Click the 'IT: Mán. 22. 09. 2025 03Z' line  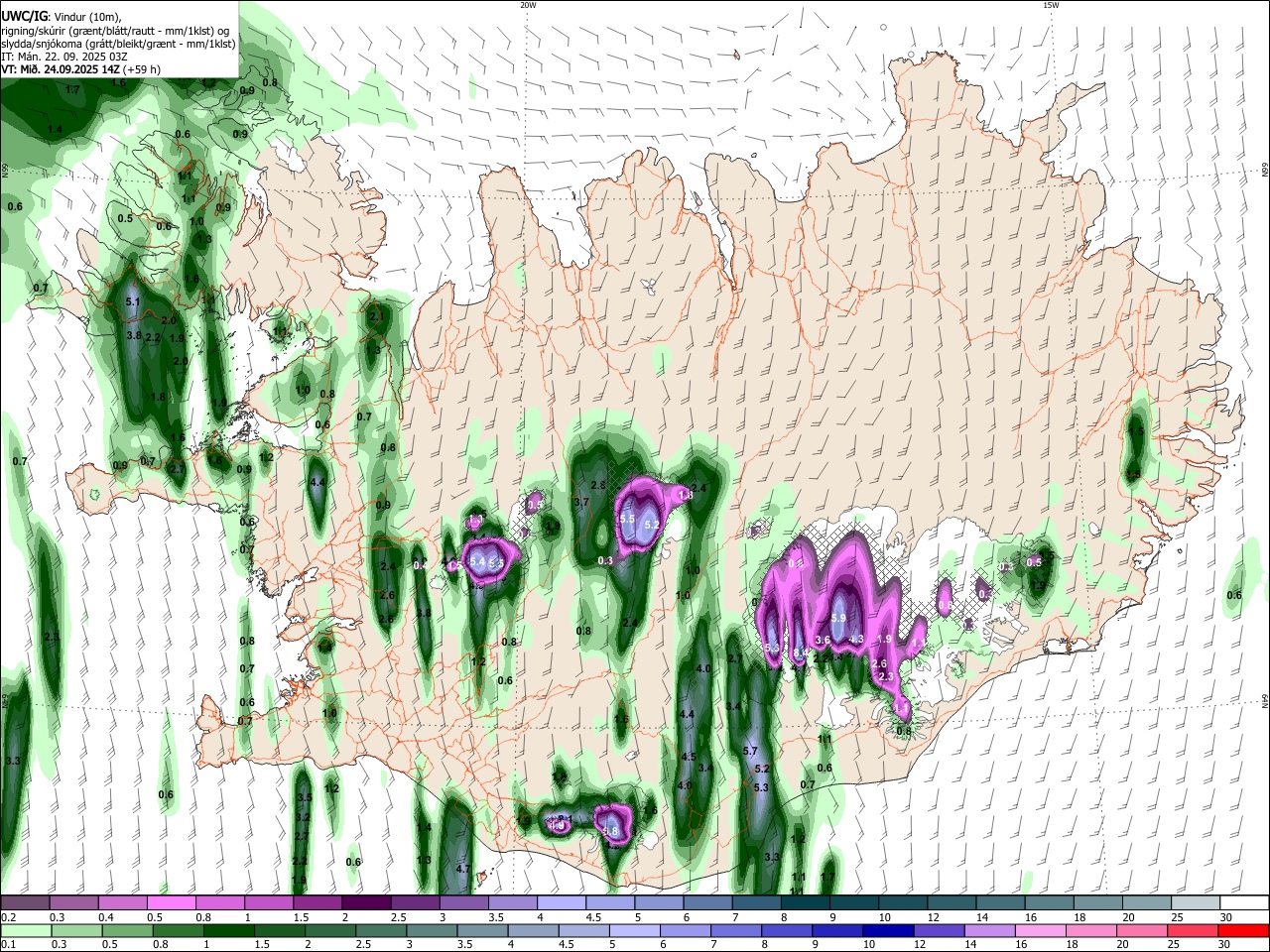coord(64,57)
